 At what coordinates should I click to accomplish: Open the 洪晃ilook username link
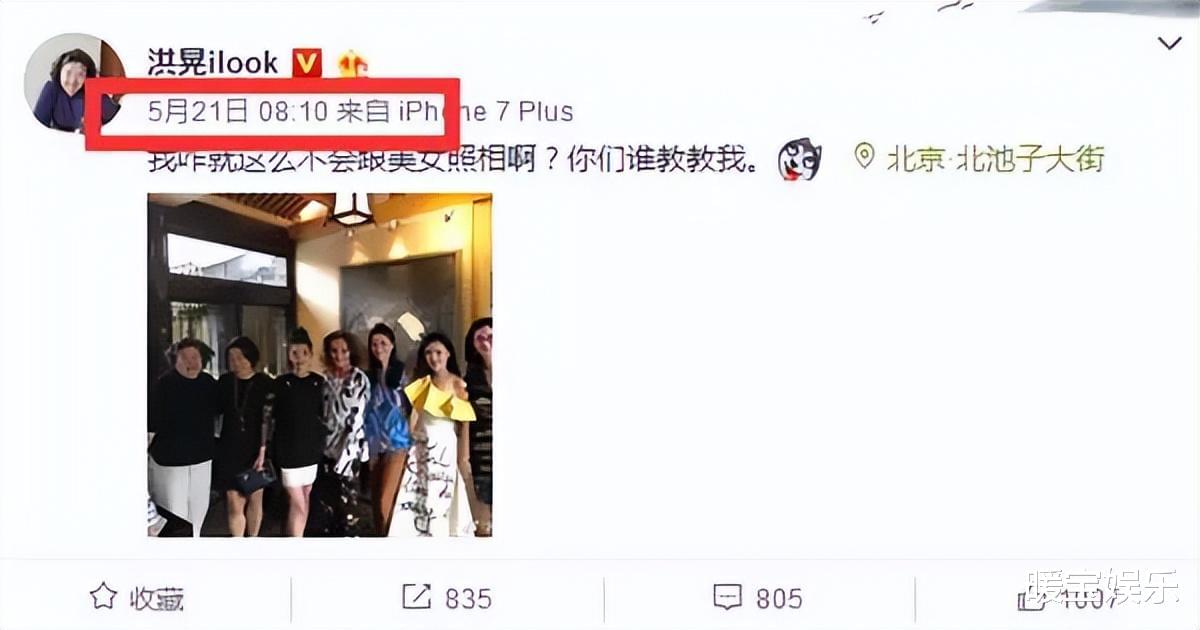pos(212,62)
